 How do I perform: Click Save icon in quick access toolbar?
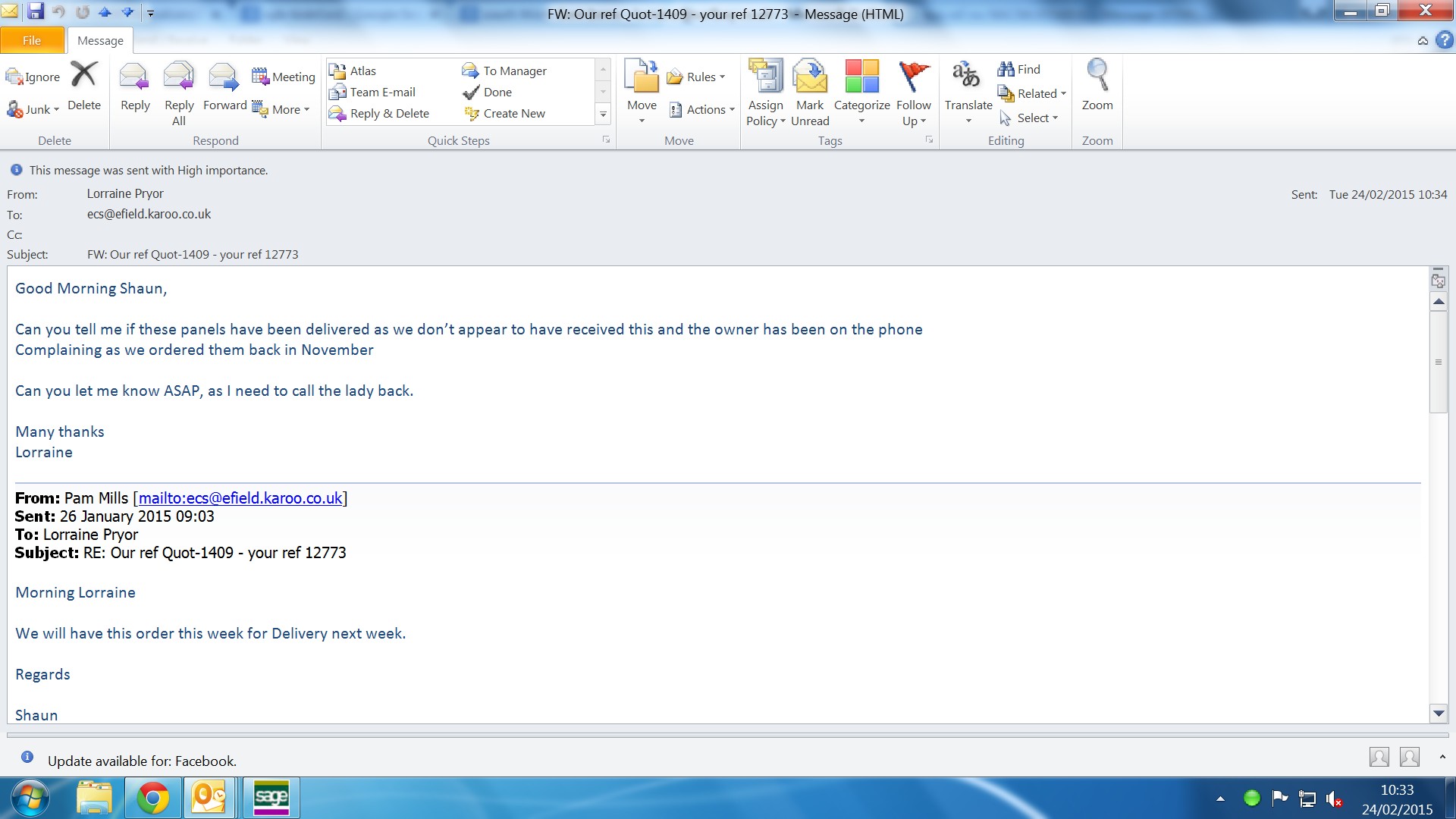(x=36, y=11)
